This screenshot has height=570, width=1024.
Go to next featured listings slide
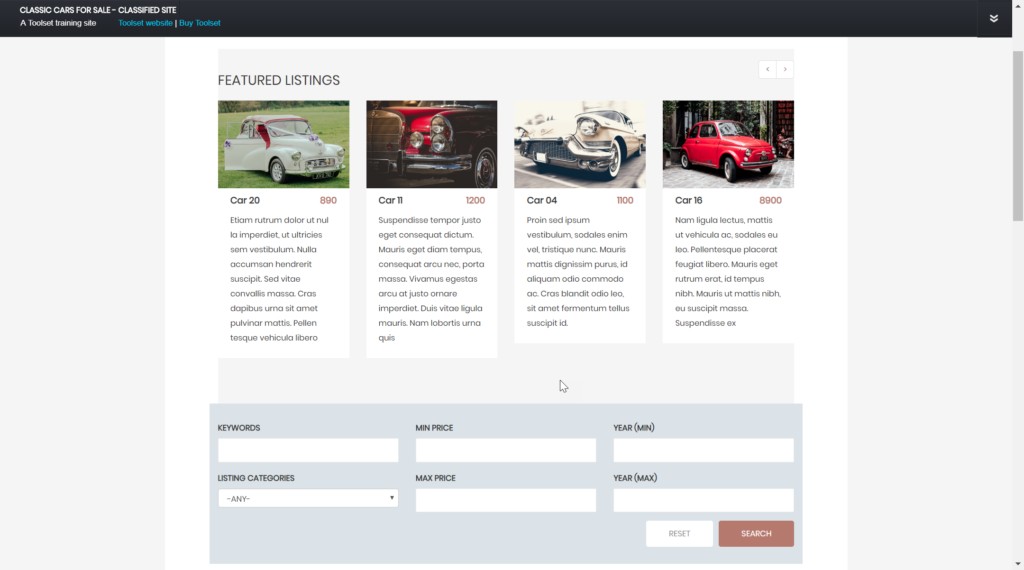785,69
